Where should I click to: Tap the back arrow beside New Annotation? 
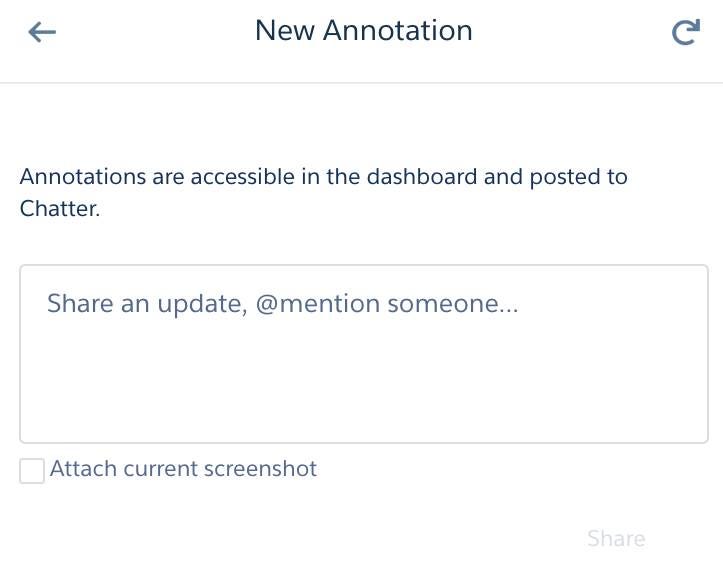click(x=42, y=32)
